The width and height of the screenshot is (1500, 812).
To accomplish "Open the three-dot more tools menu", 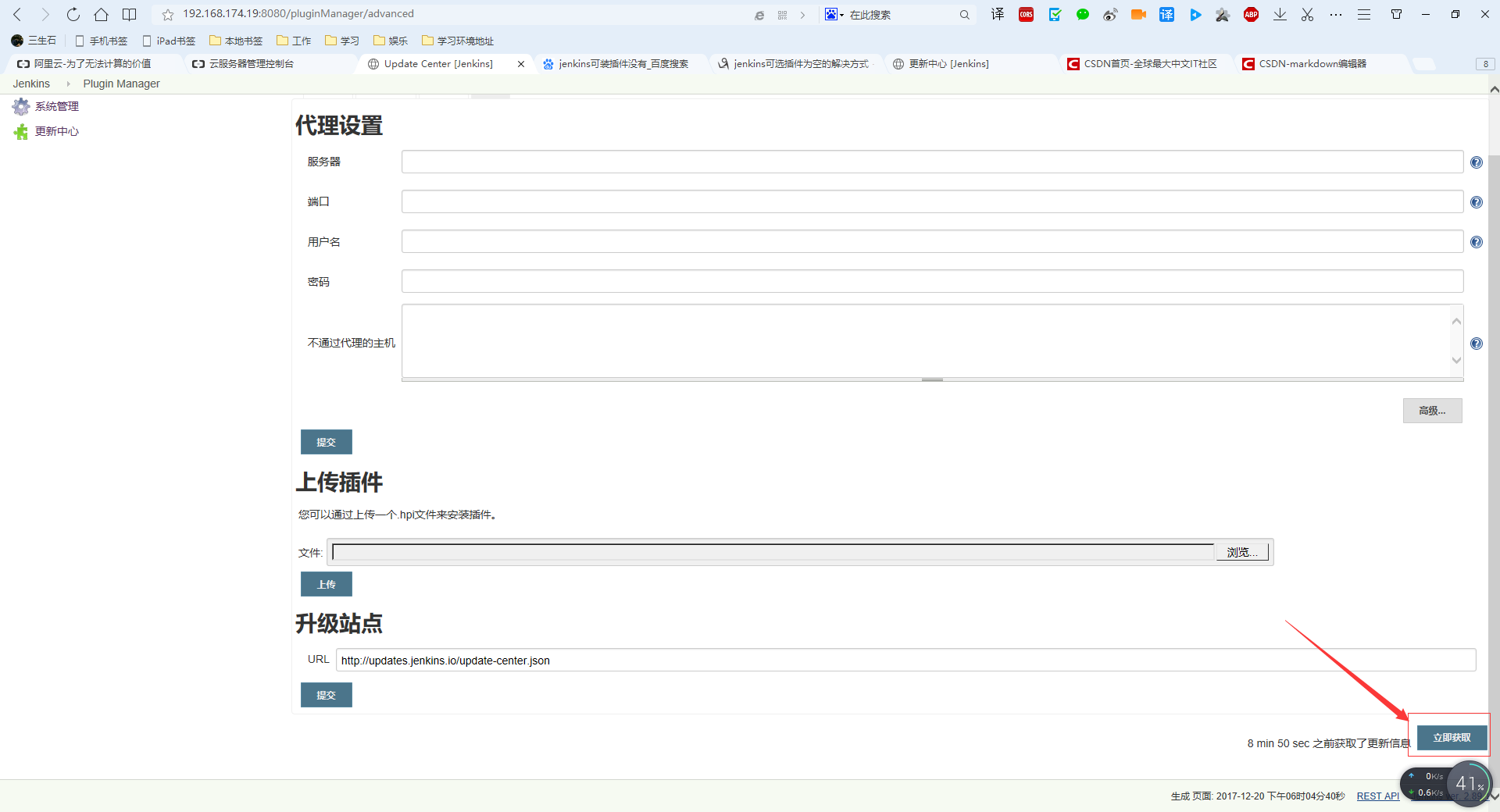I will pyautogui.click(x=1336, y=14).
